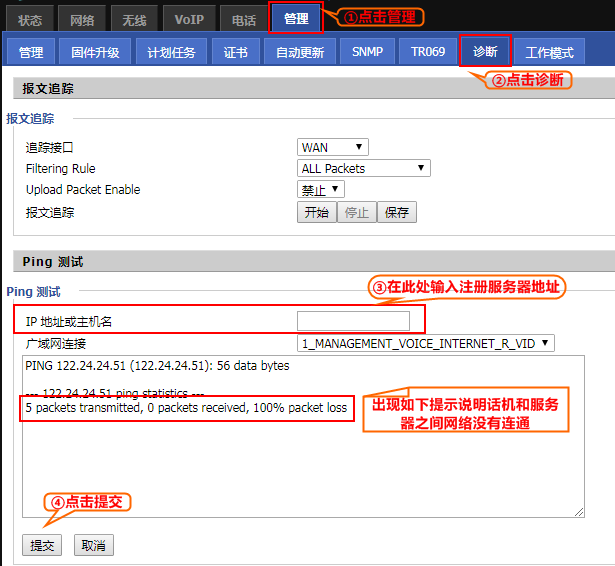Screen dimensions: 615x566
Task: Go to the 计划任务 sub-tab
Action: tap(171, 52)
